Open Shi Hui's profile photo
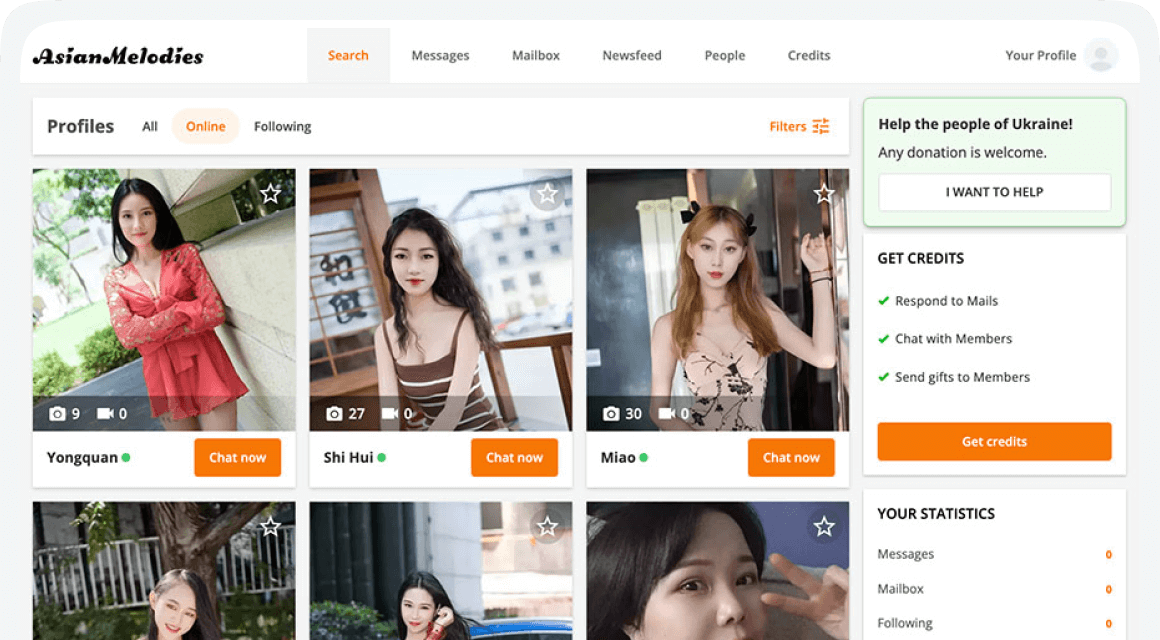The height and width of the screenshot is (640, 1160). 440,290
